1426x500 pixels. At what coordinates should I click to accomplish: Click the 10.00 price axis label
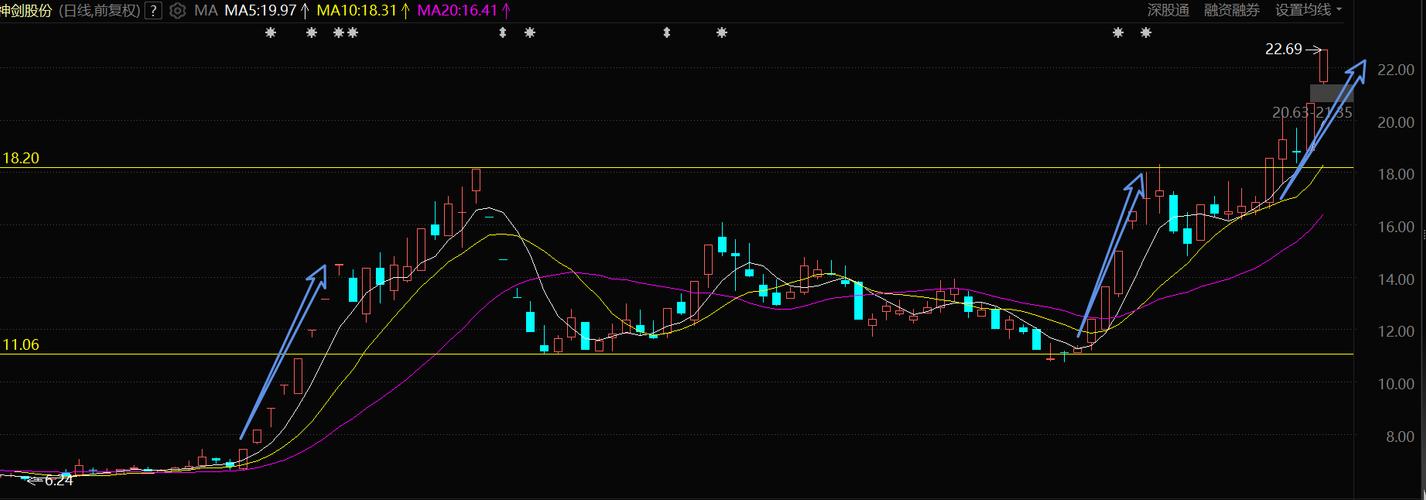pyautogui.click(x=1395, y=384)
